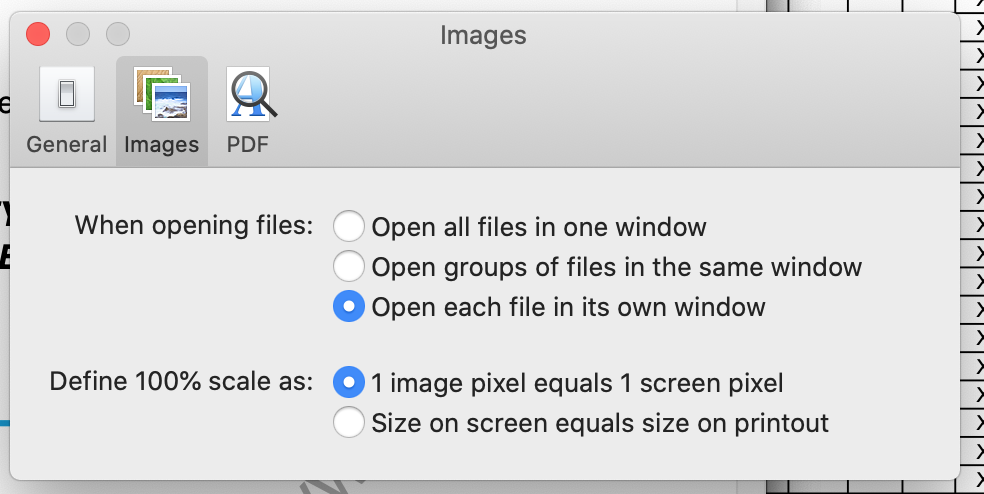Enable "1 image pixel equals 1 screen pixel" radio

[348, 382]
